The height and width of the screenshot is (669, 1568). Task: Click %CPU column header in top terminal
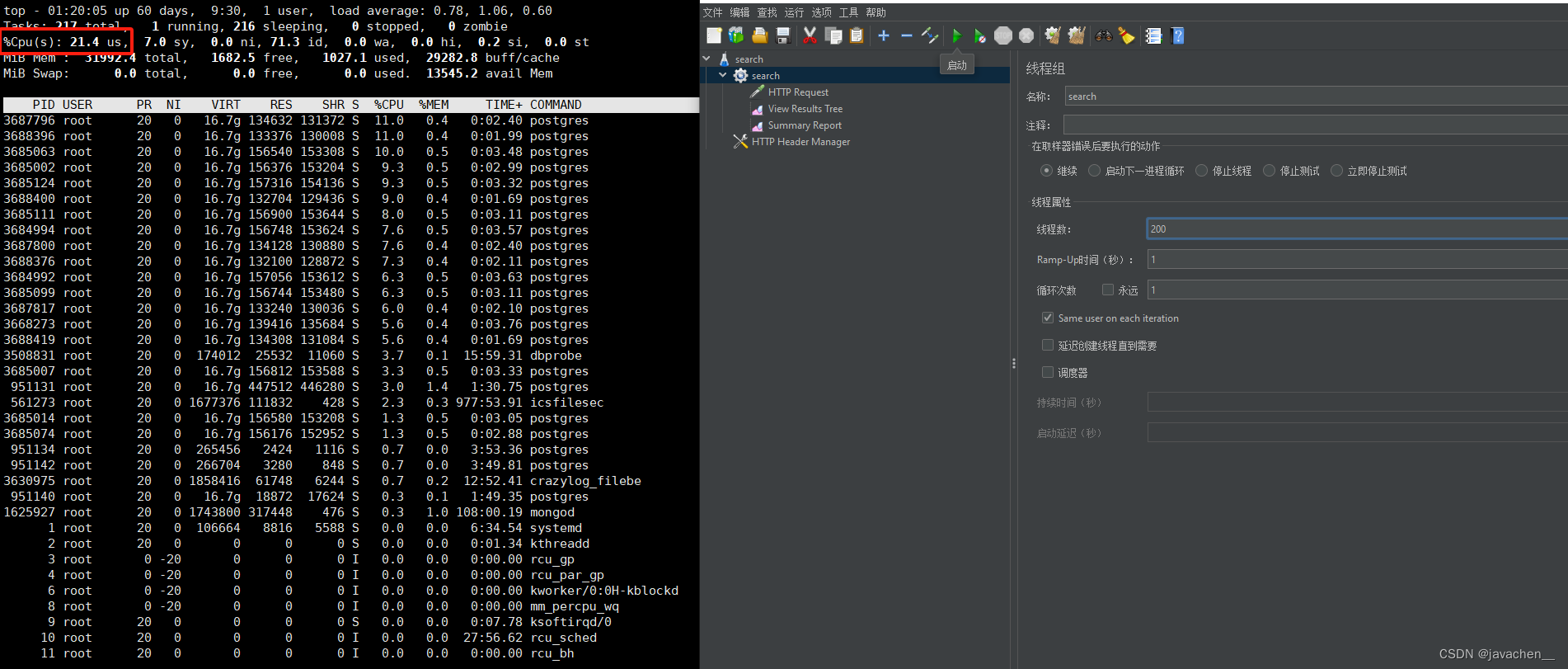tap(388, 105)
